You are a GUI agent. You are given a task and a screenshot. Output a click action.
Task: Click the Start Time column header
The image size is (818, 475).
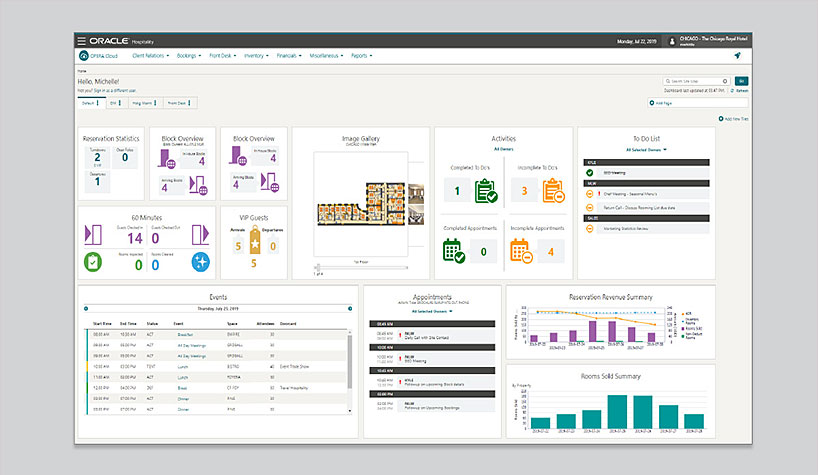102,324
